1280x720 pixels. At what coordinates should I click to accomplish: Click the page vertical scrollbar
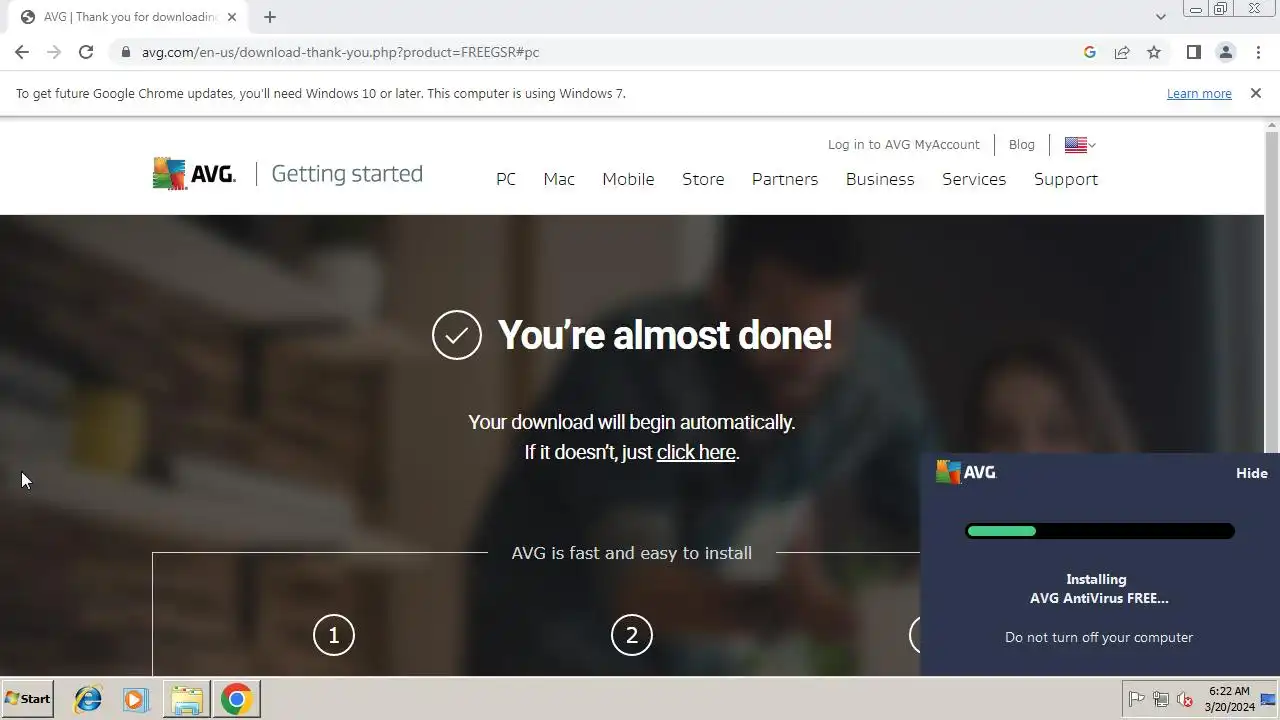click(x=1272, y=395)
